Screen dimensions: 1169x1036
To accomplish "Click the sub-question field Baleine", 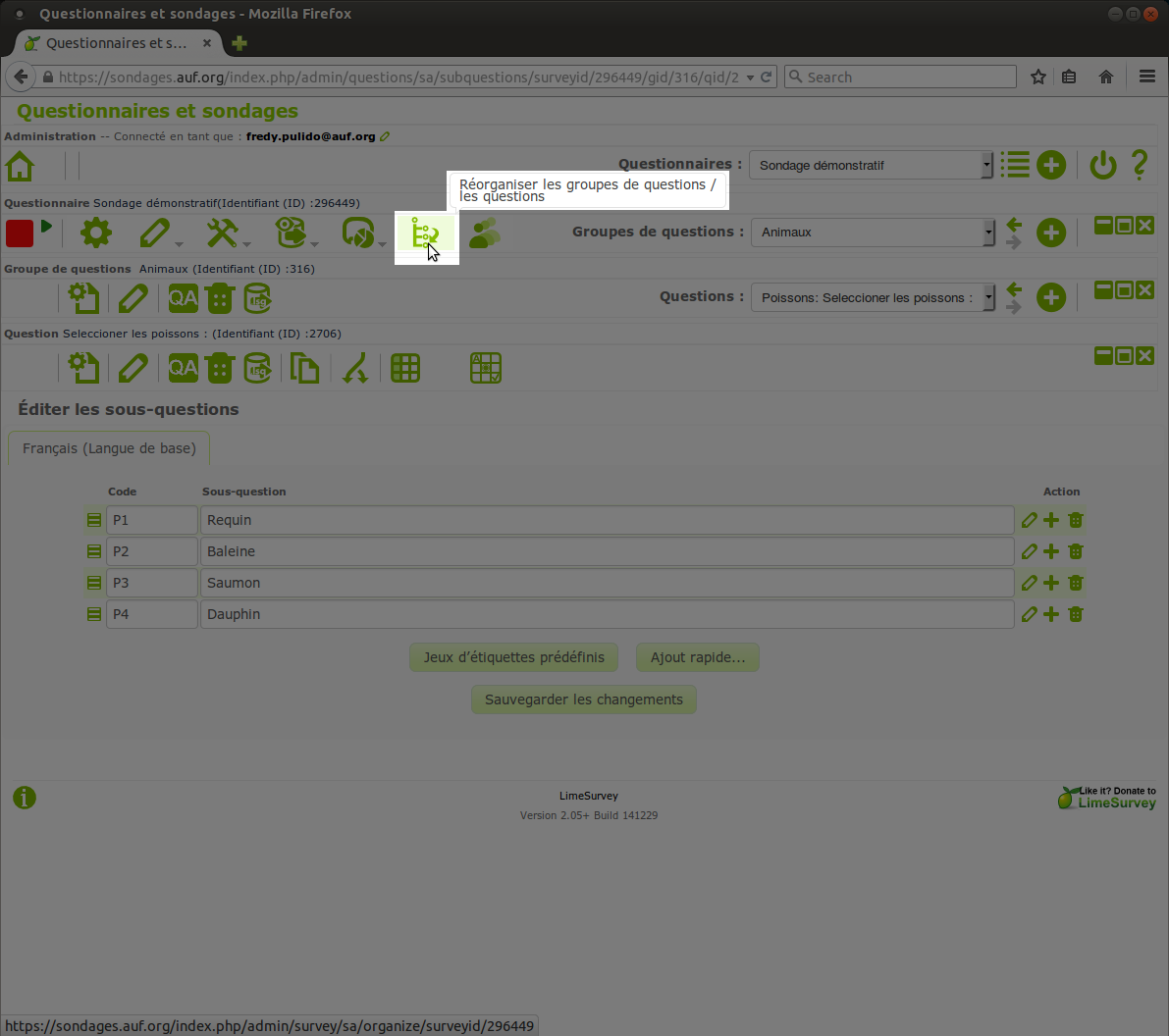I will pyautogui.click(x=607, y=551).
